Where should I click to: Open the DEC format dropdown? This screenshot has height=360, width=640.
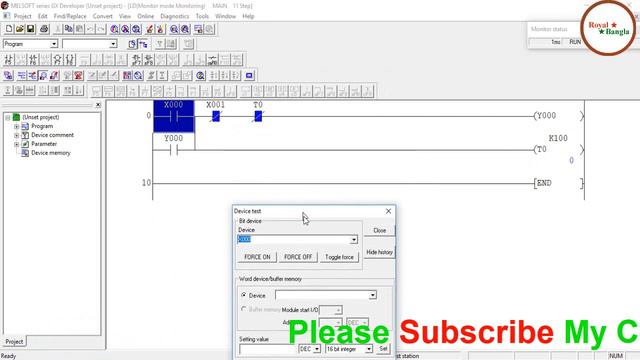pos(317,349)
